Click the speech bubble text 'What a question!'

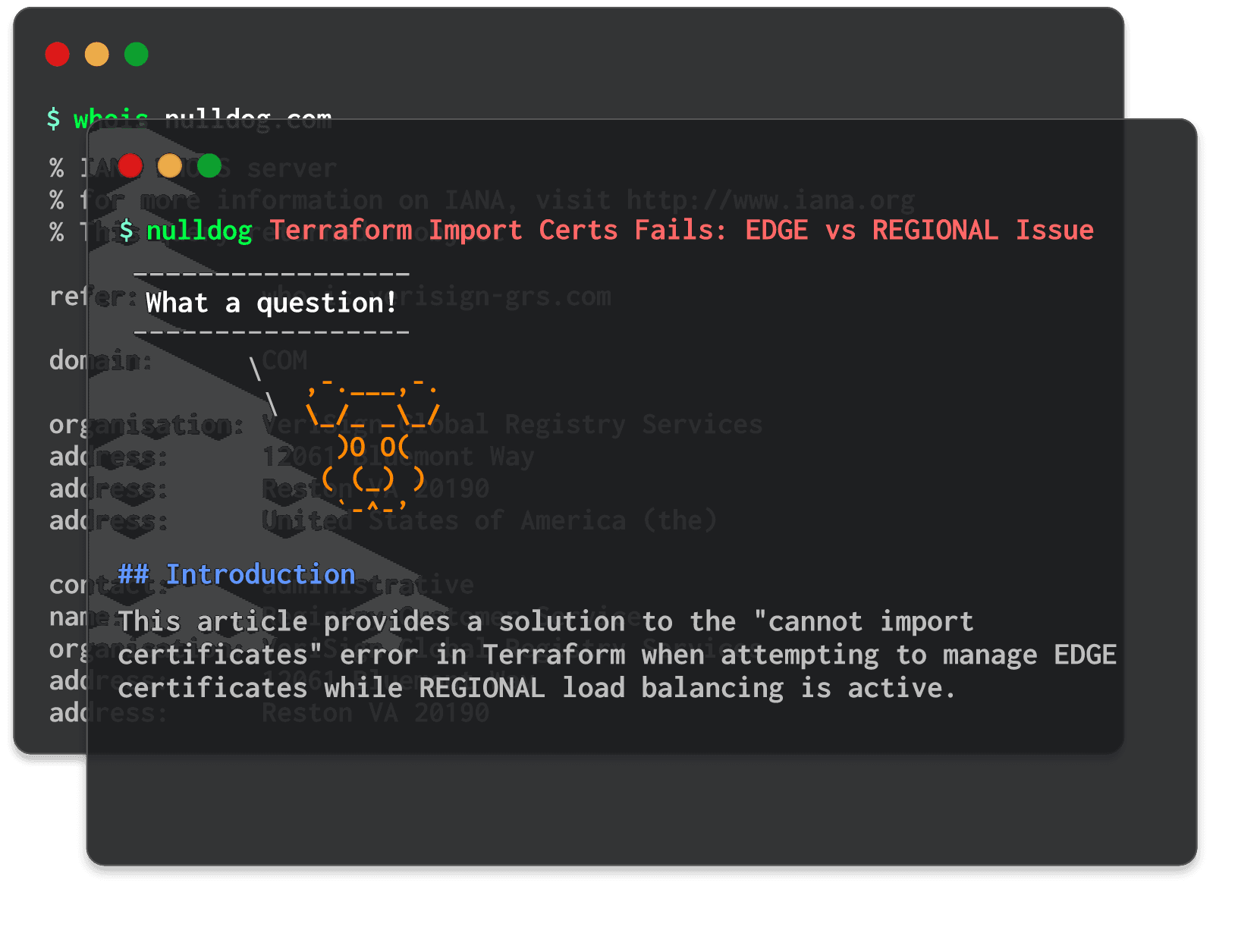click(272, 303)
